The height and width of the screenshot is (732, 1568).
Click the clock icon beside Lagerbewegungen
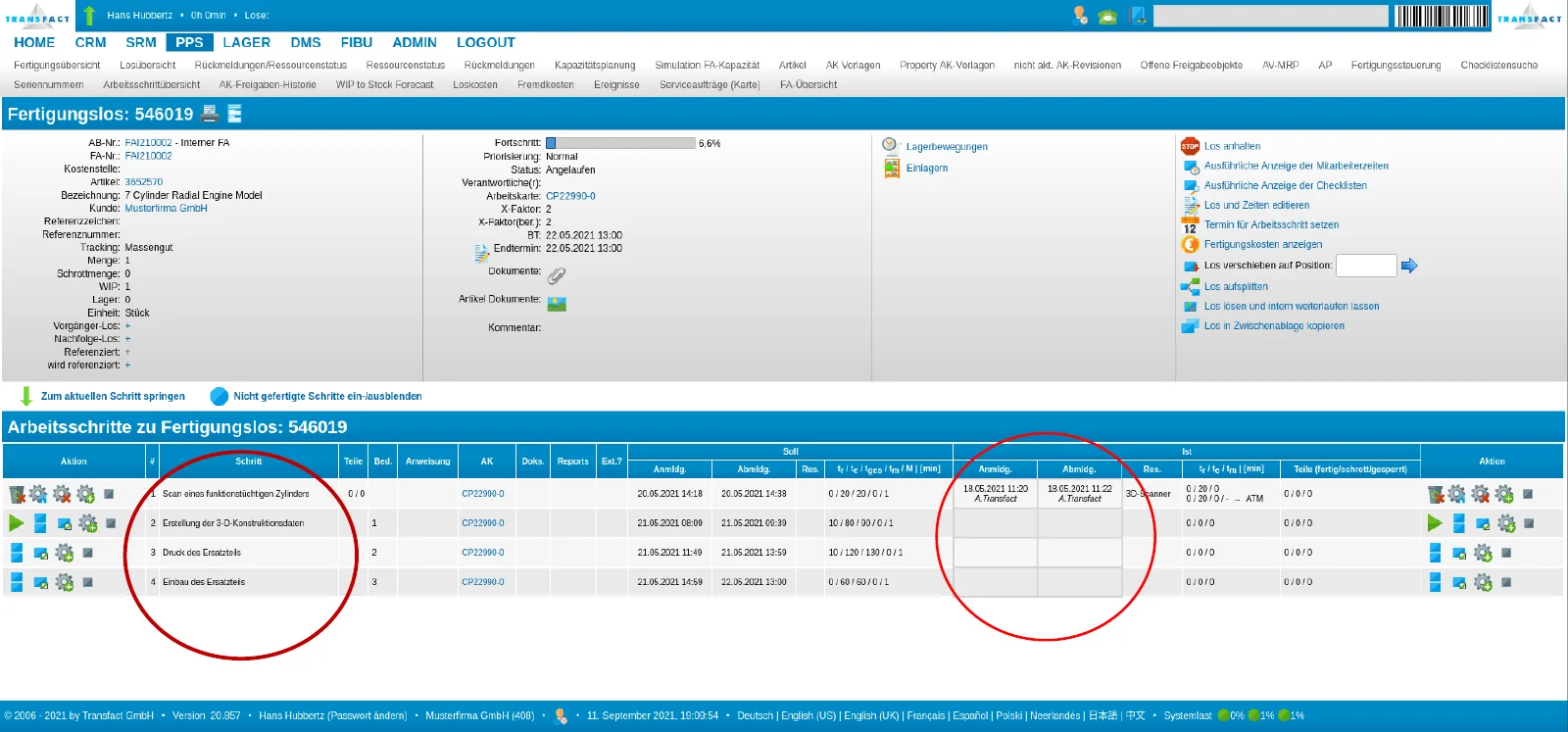tap(889, 145)
